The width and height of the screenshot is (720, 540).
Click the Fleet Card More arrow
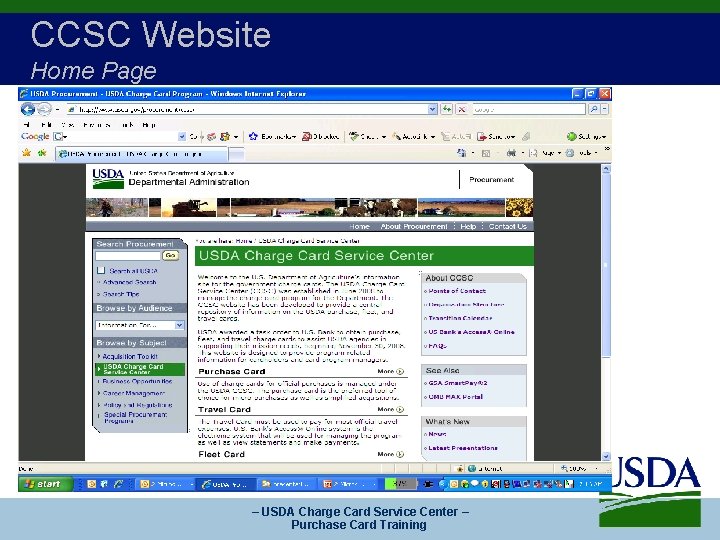click(x=400, y=454)
